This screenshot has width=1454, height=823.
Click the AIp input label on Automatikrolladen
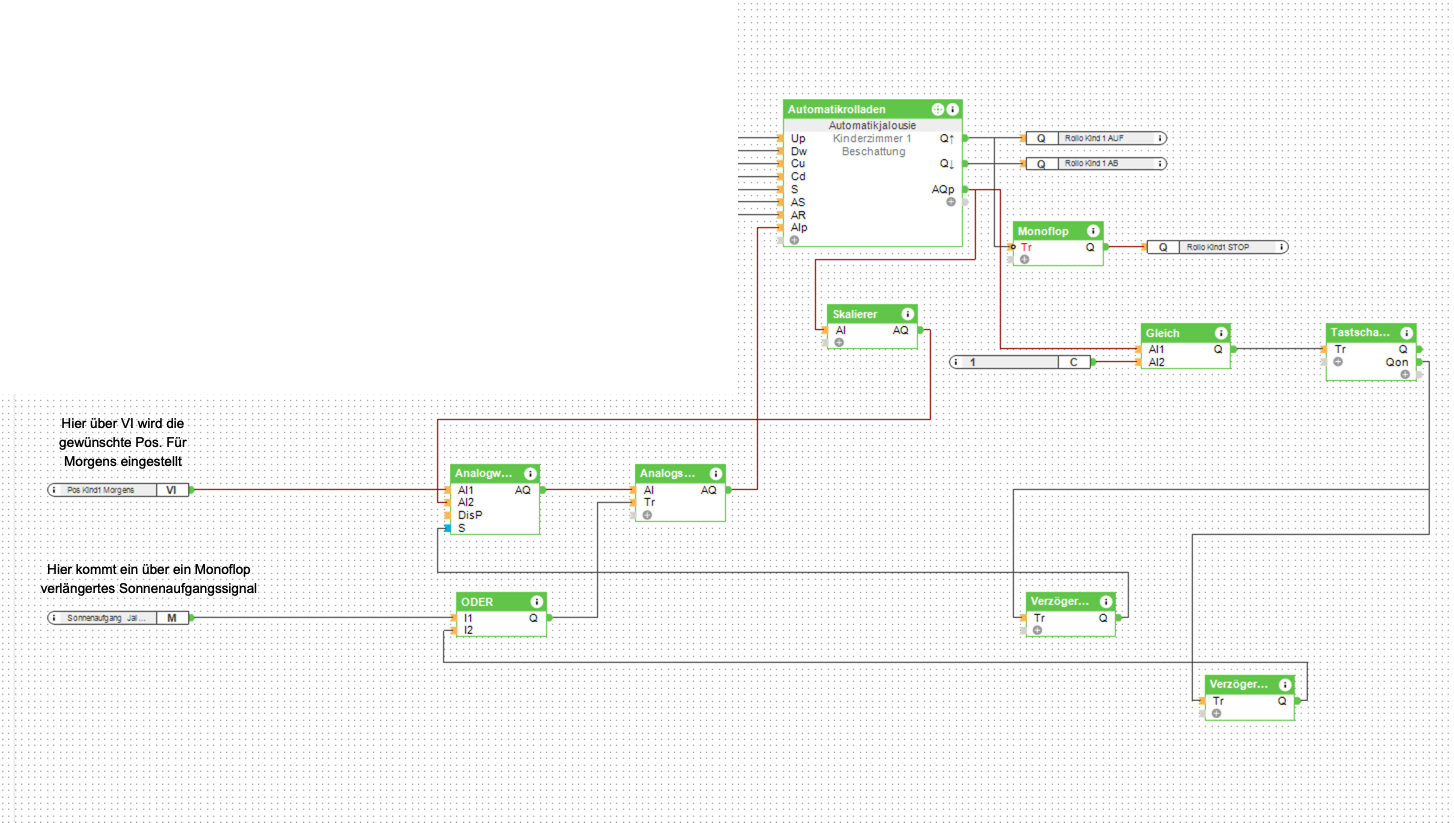(x=799, y=227)
